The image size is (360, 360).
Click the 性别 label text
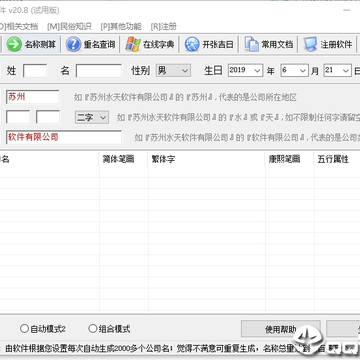[140, 71]
